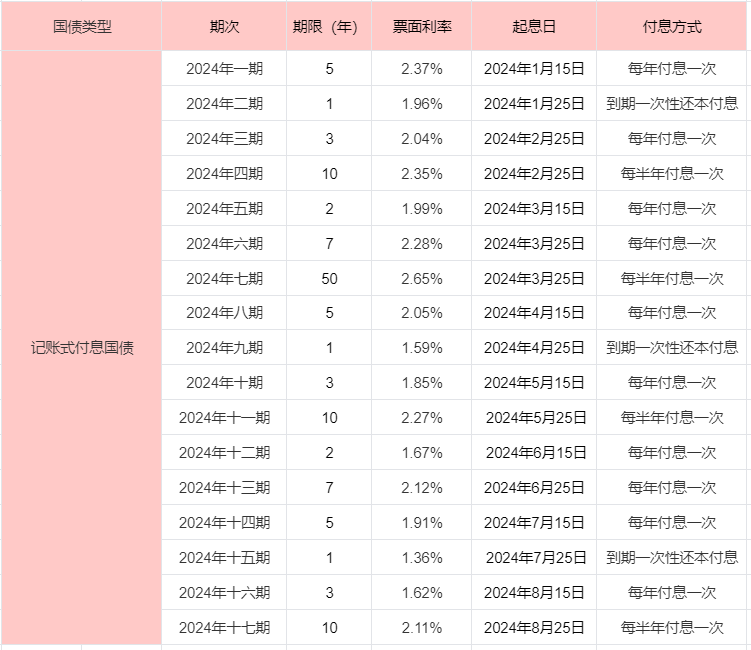Select cell 2024年八期
Image resolution: width=751 pixels, height=650 pixels.
pyautogui.click(x=224, y=313)
